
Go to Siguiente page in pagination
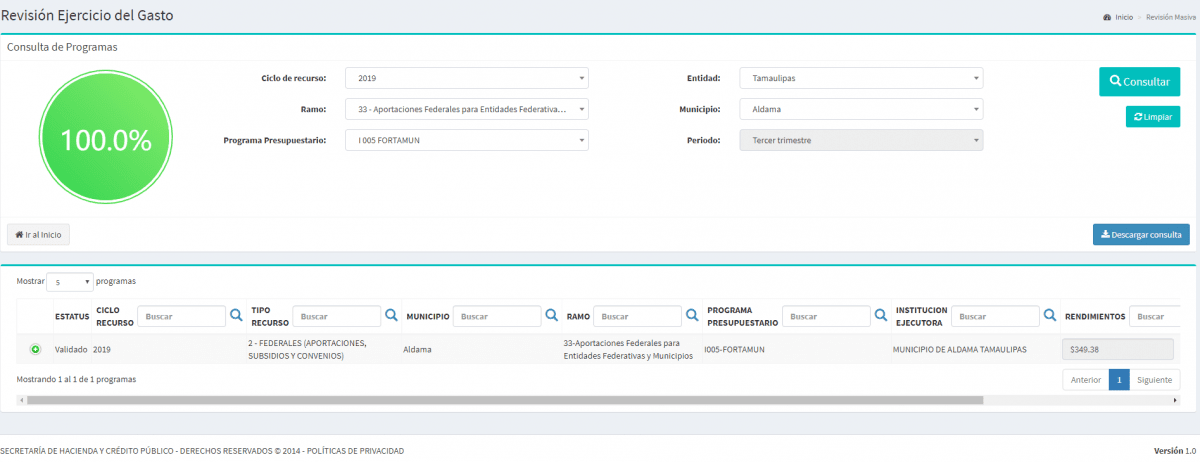1155,380
